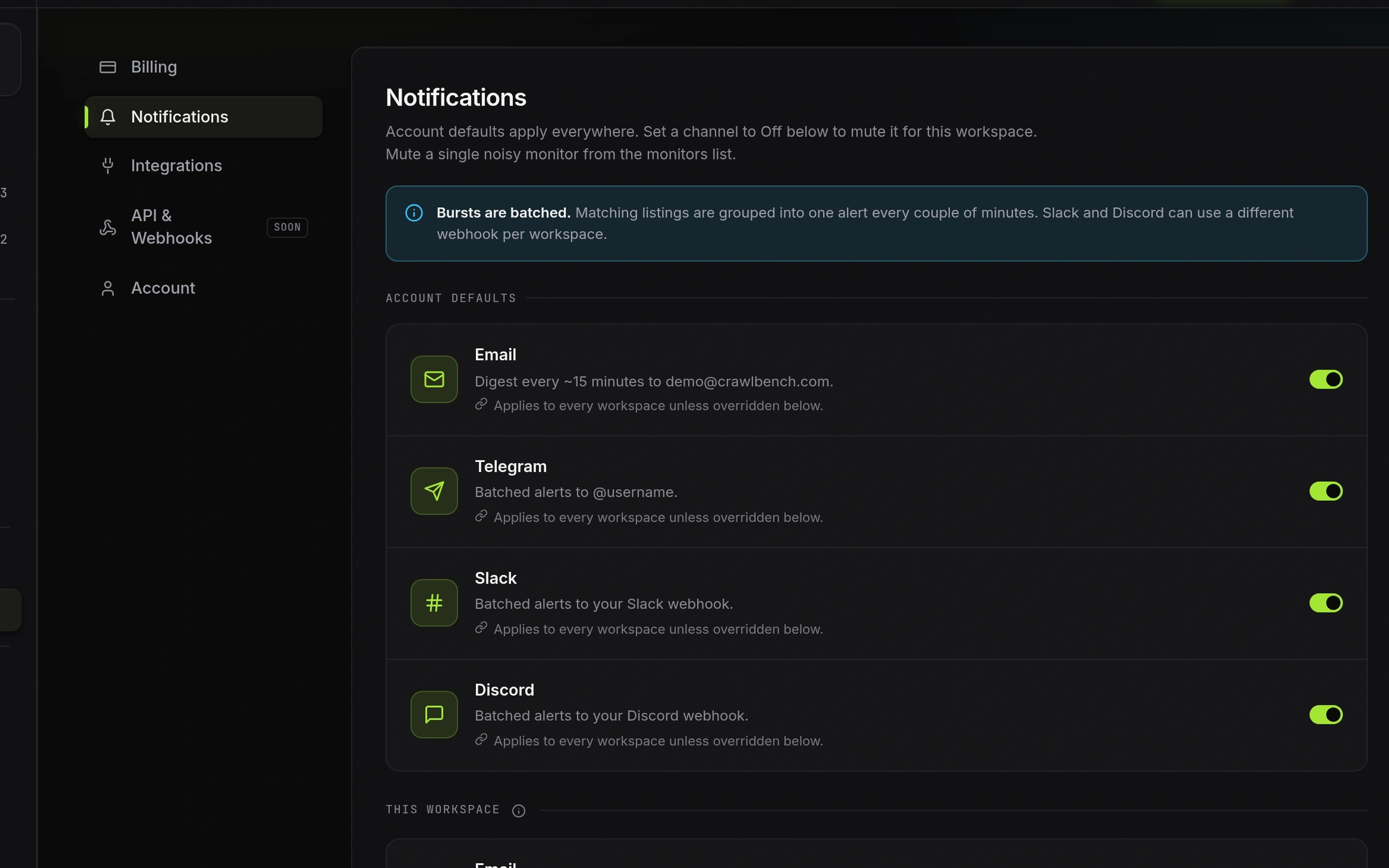The image size is (1389, 868).
Task: Click the Account person icon
Action: (x=108, y=288)
